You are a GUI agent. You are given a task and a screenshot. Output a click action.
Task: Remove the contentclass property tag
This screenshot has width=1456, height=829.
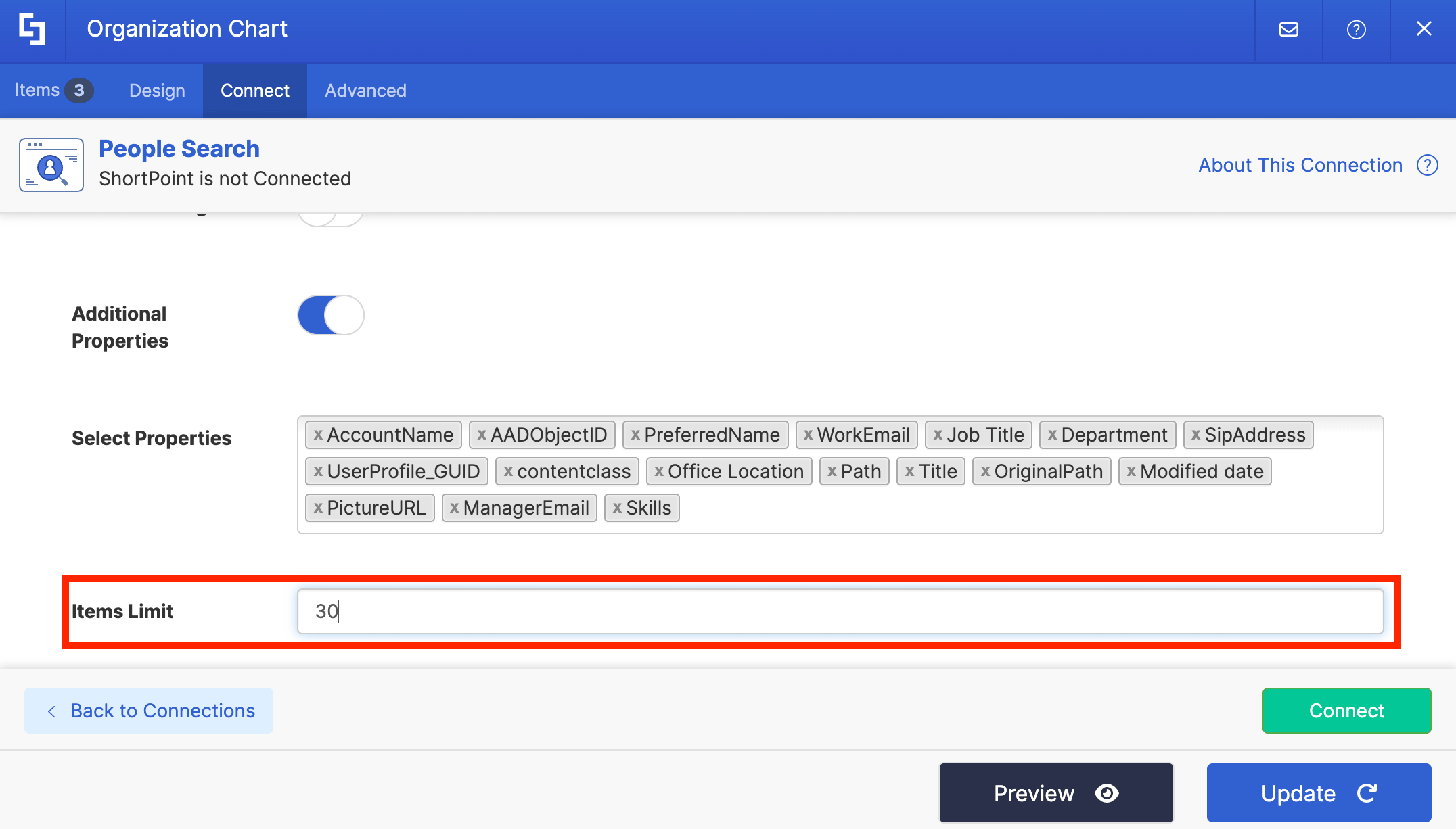pos(508,472)
